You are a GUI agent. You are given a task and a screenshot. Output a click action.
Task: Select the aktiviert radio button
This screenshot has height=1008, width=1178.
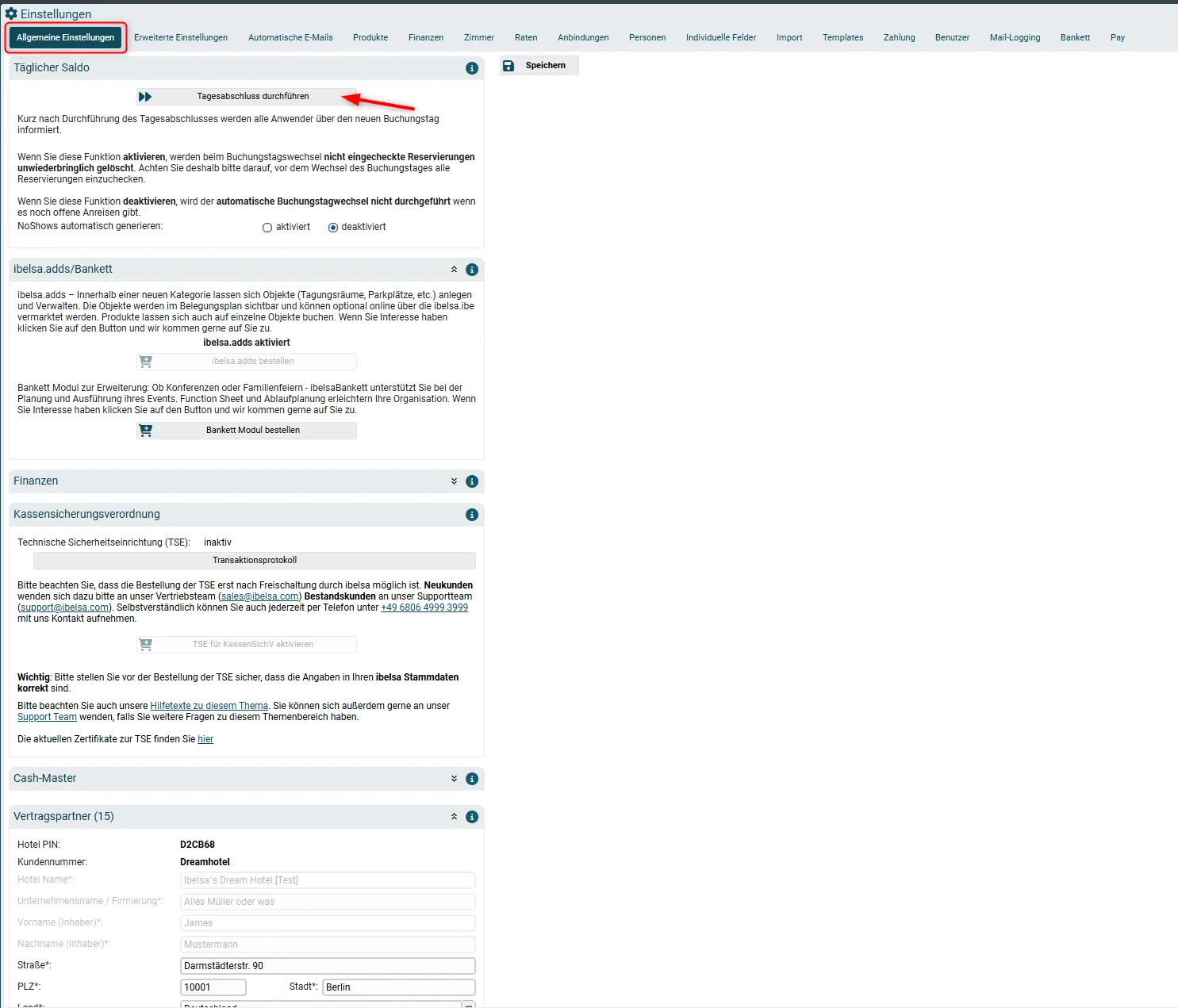click(267, 228)
